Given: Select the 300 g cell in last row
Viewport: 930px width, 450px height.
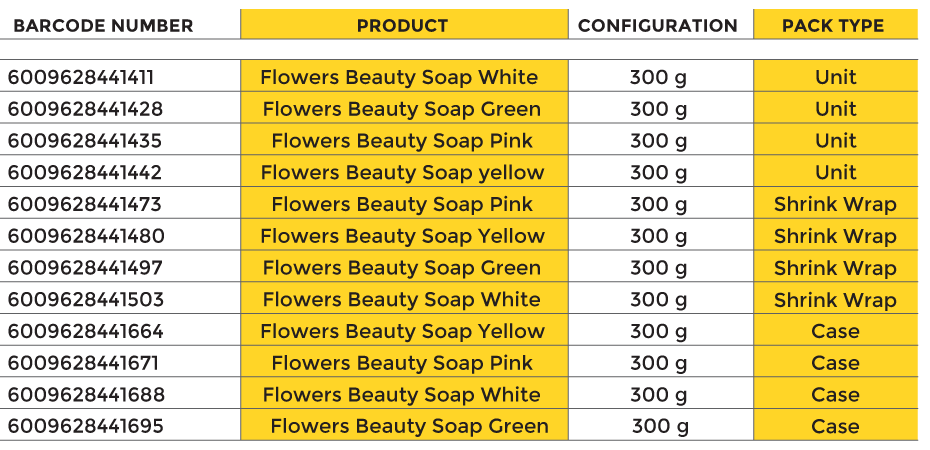Looking at the screenshot, I should point(660,427).
